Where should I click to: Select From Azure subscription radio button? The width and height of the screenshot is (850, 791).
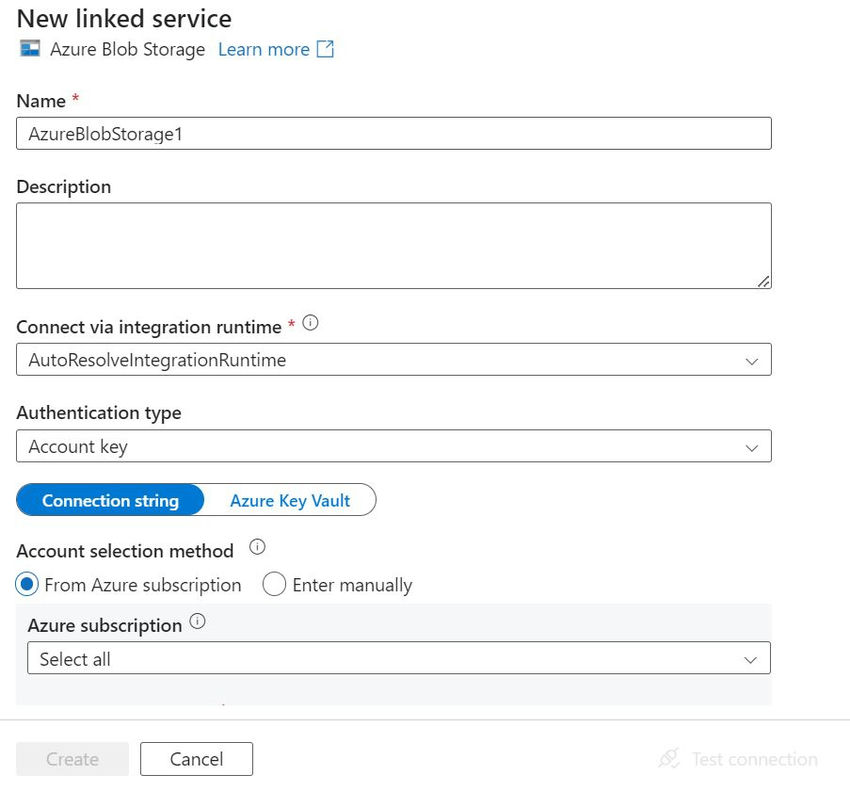(27, 584)
